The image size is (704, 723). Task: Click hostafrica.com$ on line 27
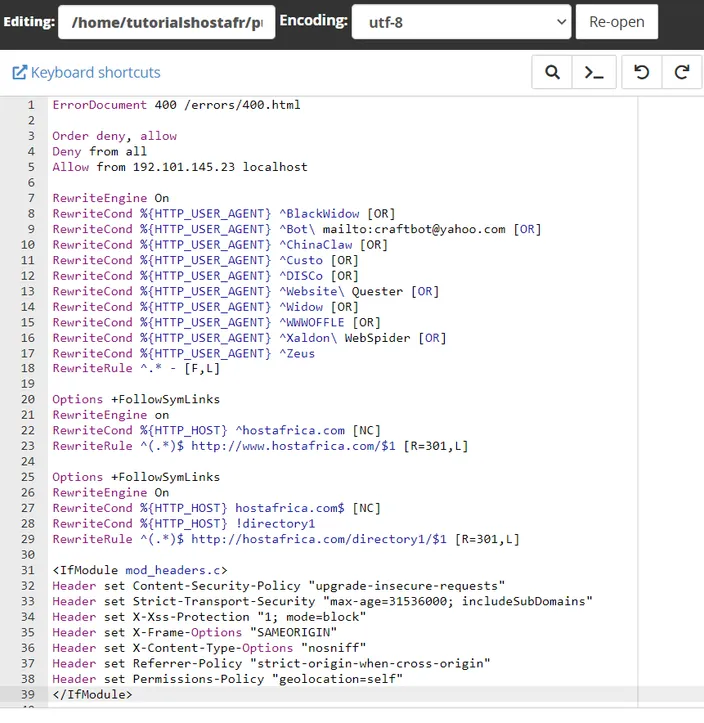[x=290, y=508]
